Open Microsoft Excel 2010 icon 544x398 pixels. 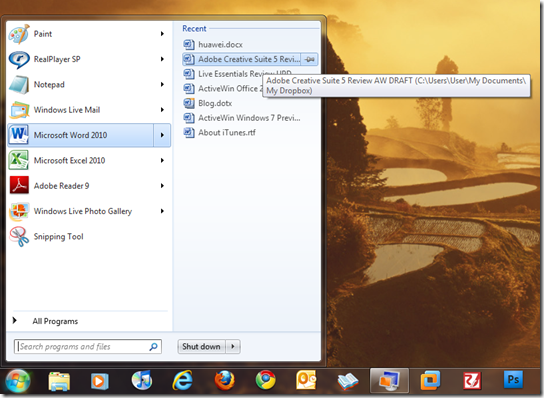(x=19, y=160)
